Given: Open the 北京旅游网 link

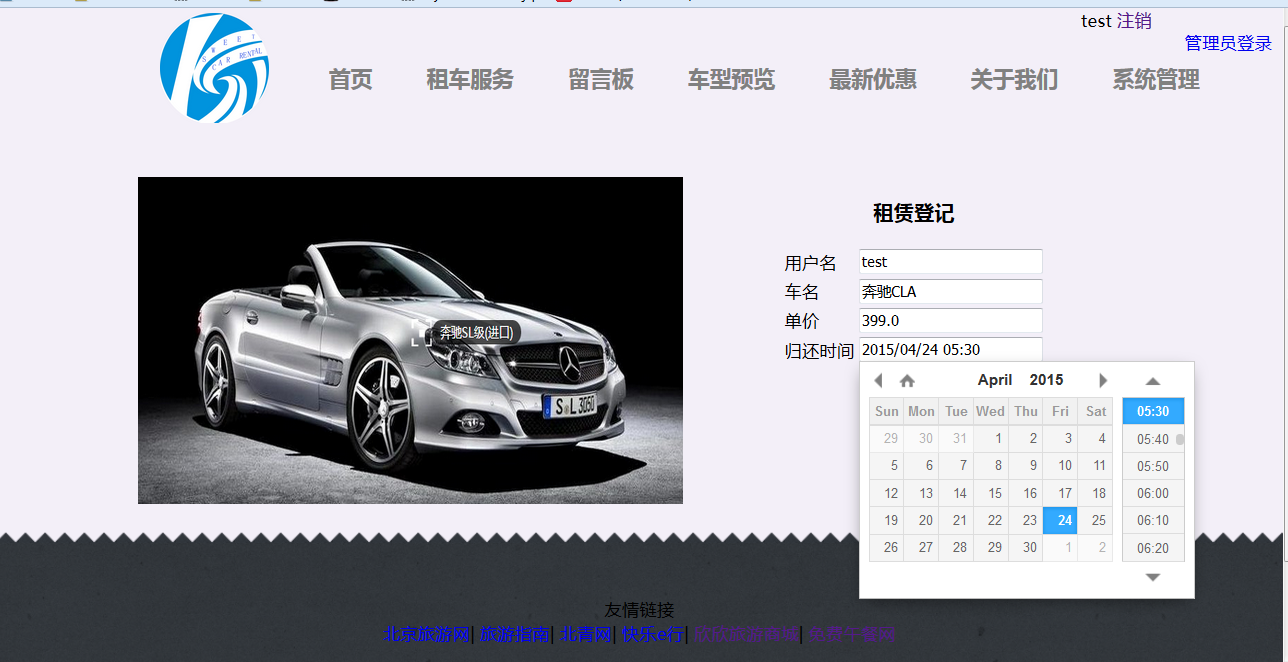Looking at the screenshot, I should tap(427, 634).
